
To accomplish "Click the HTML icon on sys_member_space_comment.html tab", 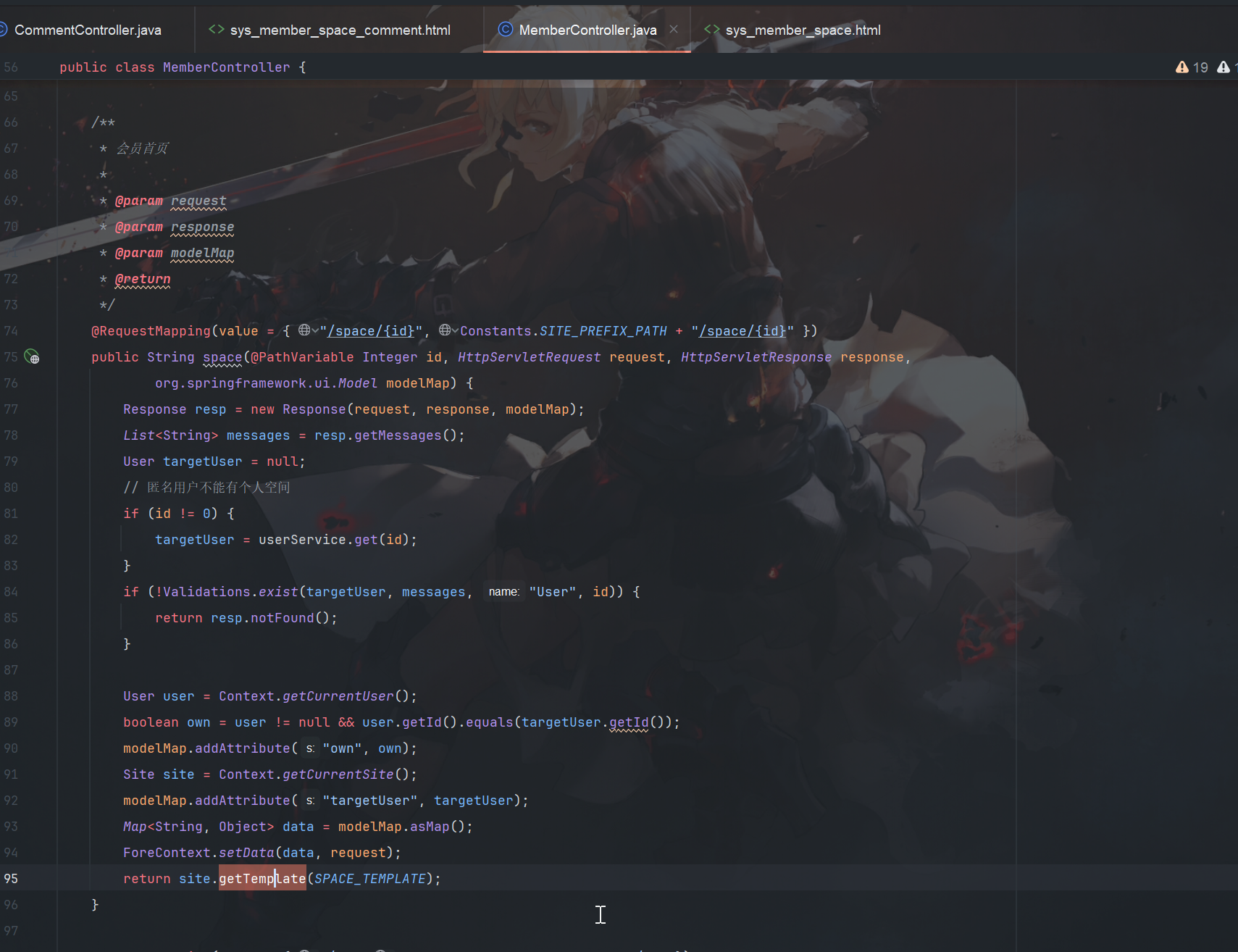I will point(216,30).
